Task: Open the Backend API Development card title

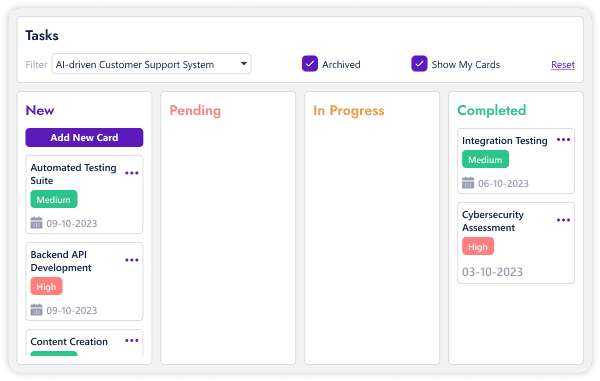Action: (x=61, y=261)
